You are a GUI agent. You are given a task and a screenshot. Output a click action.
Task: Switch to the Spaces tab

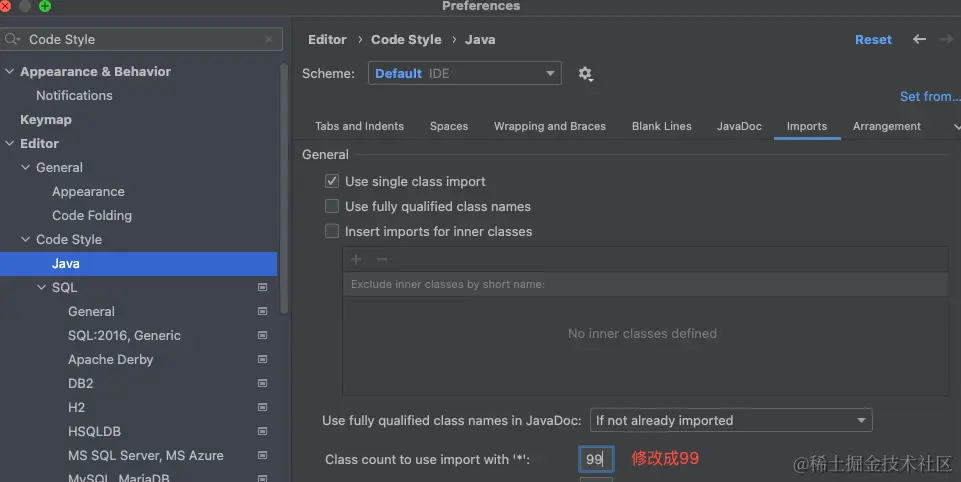(x=449, y=126)
